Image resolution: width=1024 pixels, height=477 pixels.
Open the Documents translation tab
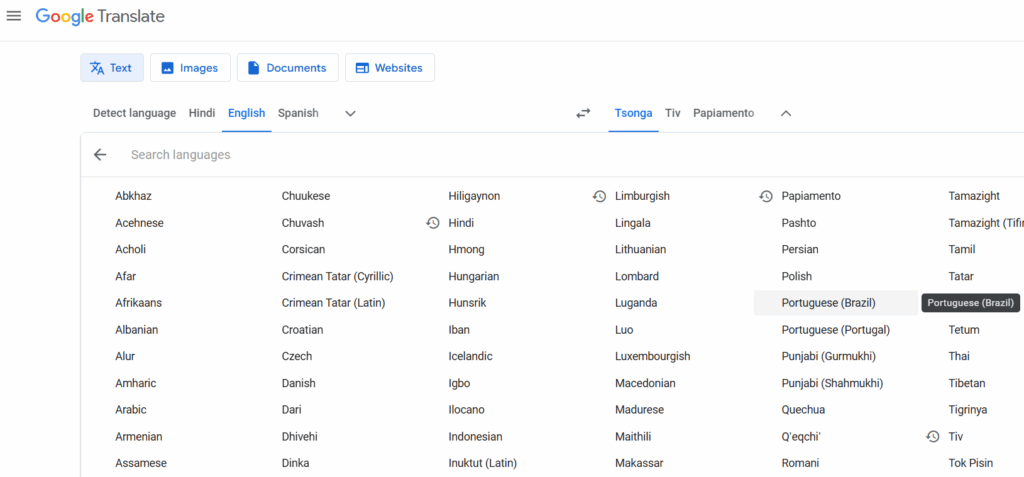point(287,68)
